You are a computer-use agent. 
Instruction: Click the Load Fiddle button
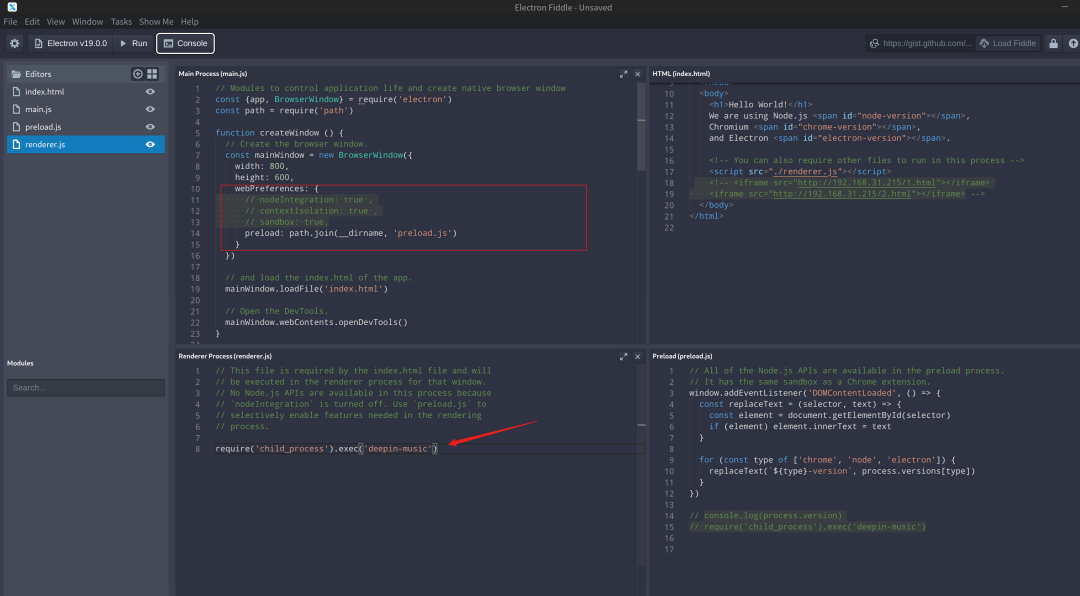(1008, 43)
